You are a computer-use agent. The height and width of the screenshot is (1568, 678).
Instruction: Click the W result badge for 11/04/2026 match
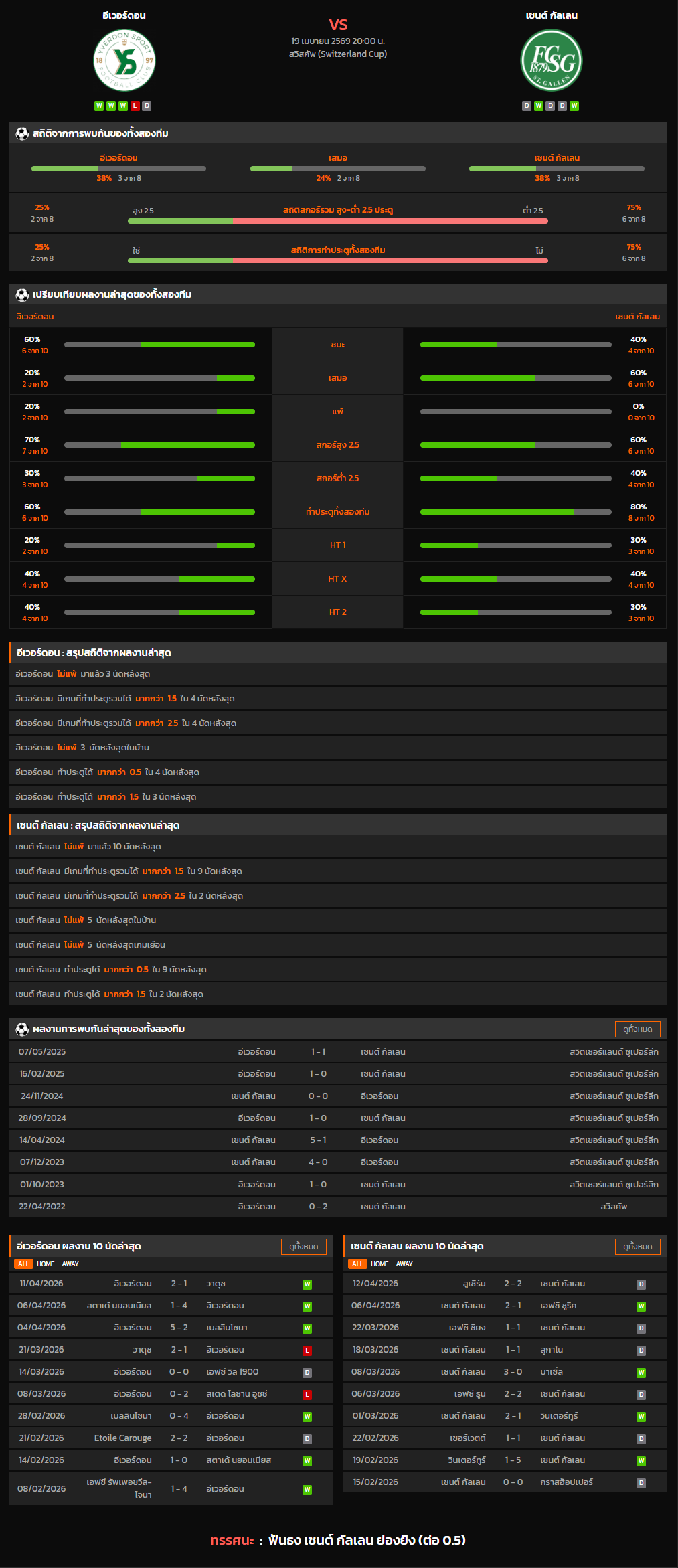(x=307, y=1284)
